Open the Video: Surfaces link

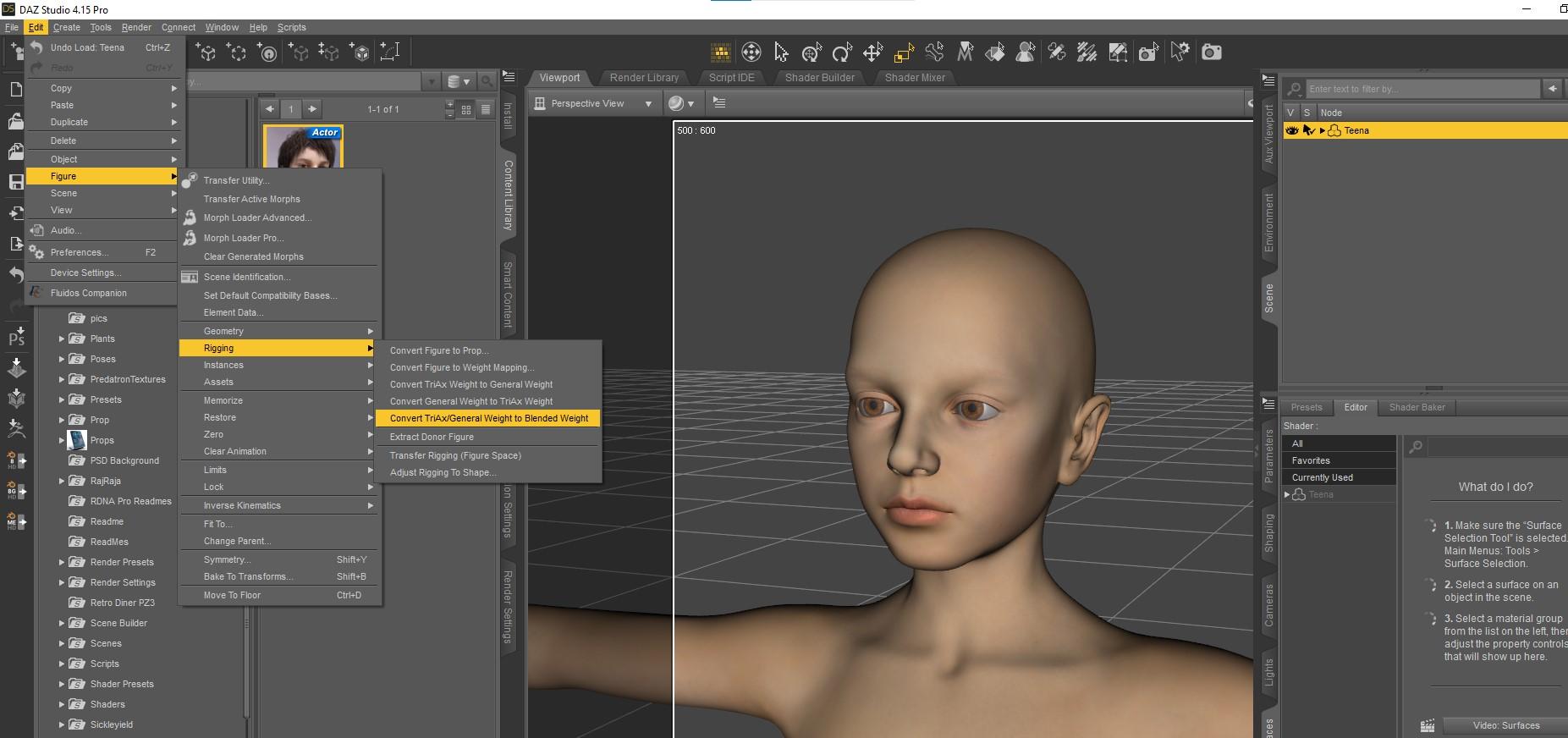(1505, 725)
